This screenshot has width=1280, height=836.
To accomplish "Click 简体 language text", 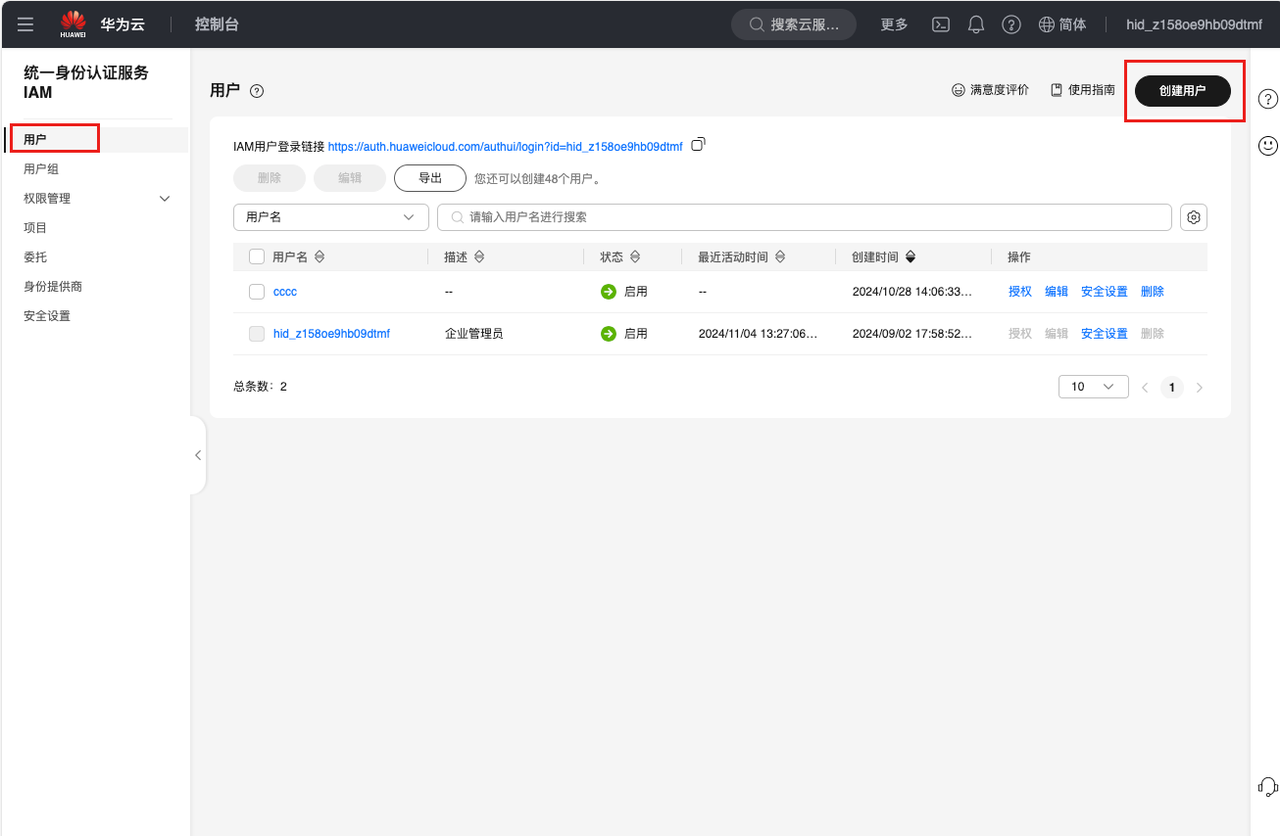I will (1073, 25).
